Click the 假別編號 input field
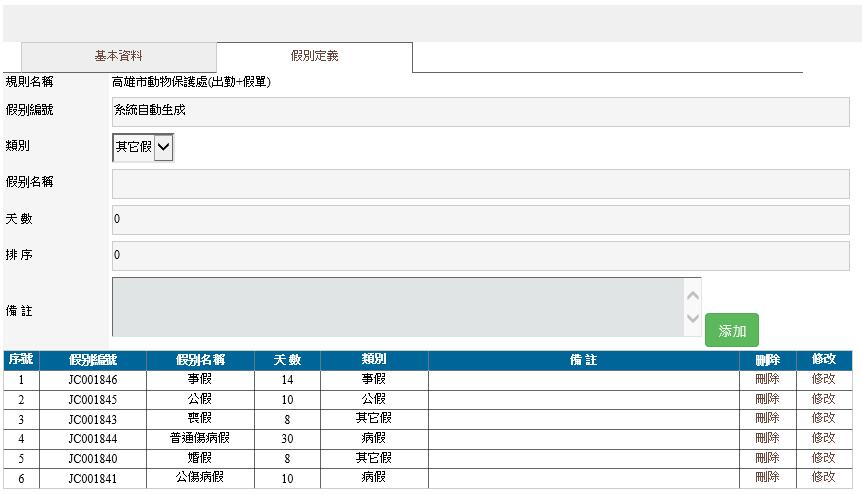This screenshot has width=862, height=495. (480, 112)
